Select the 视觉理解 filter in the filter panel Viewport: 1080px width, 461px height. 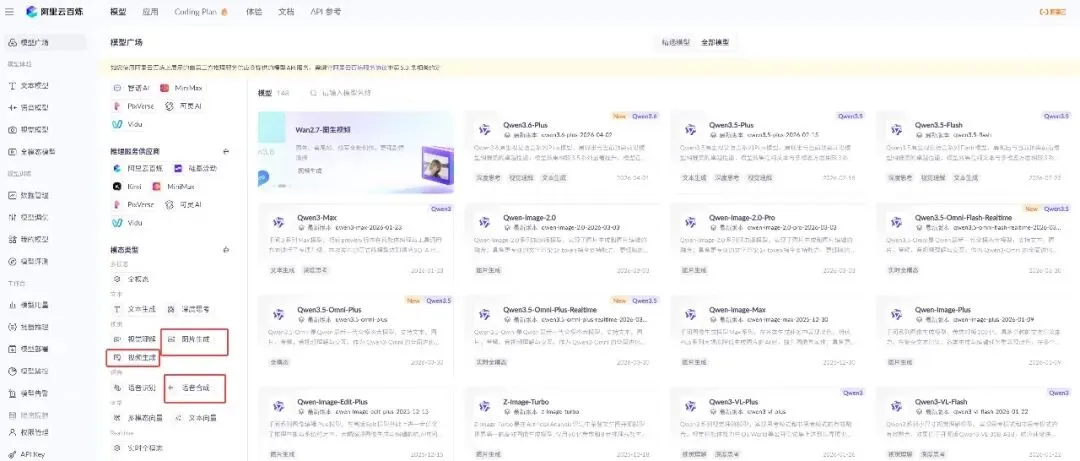[x=135, y=340]
